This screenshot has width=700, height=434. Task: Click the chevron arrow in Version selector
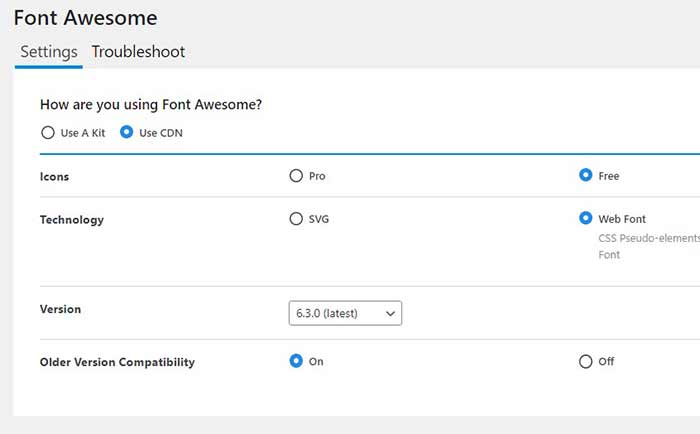pos(391,313)
